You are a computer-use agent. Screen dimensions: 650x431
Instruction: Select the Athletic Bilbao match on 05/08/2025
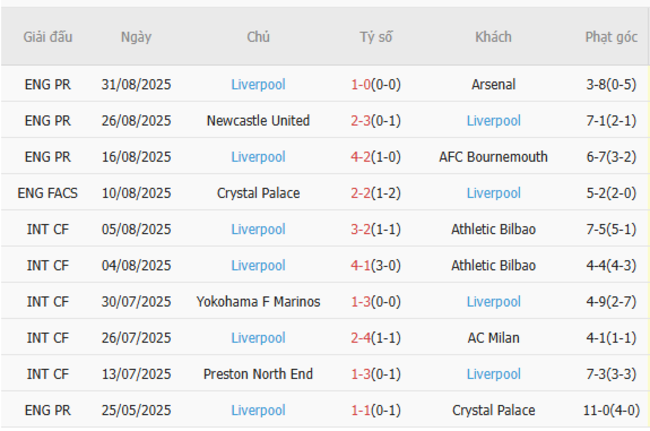493,229
